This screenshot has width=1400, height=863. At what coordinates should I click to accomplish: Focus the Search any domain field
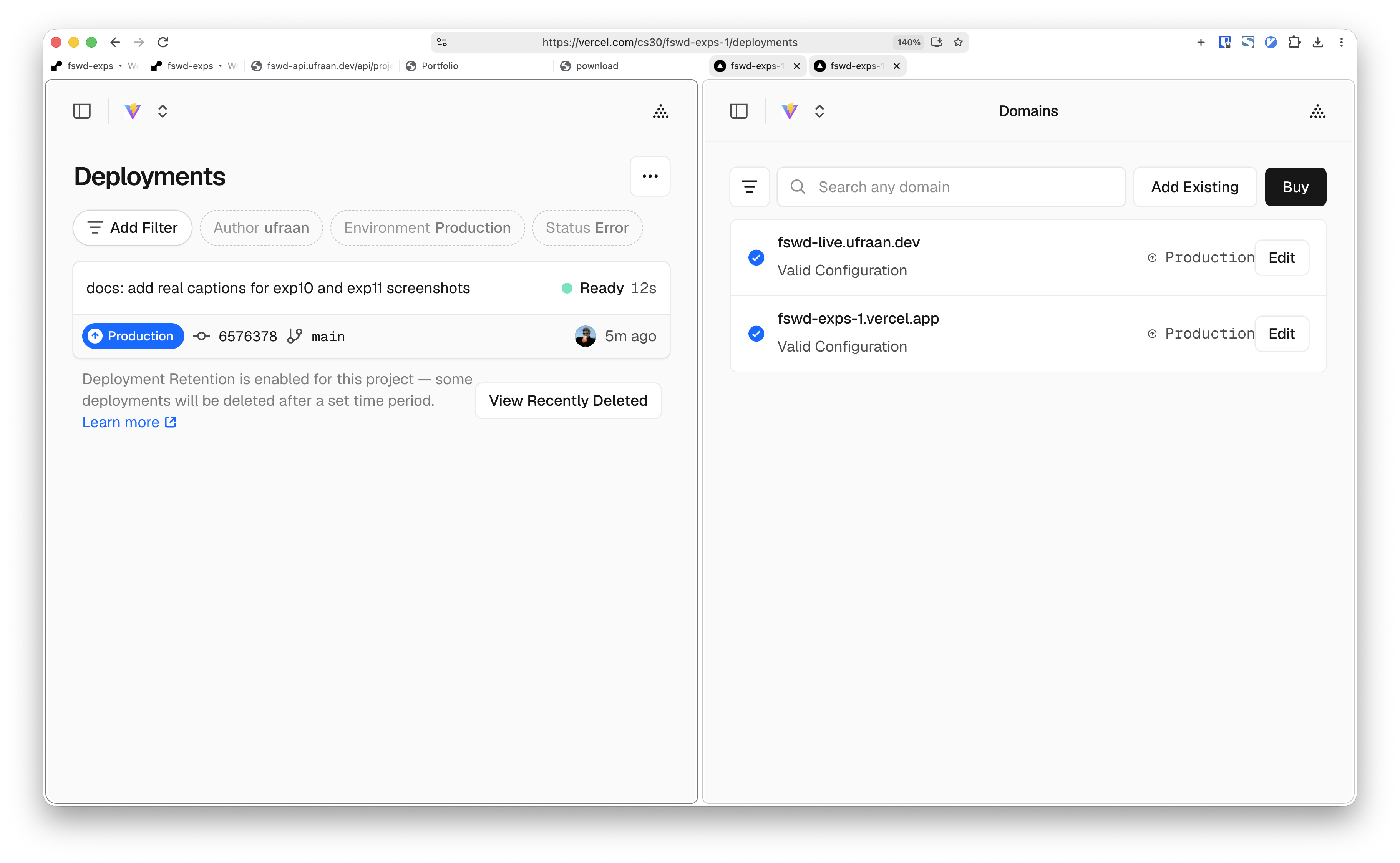tap(951, 187)
